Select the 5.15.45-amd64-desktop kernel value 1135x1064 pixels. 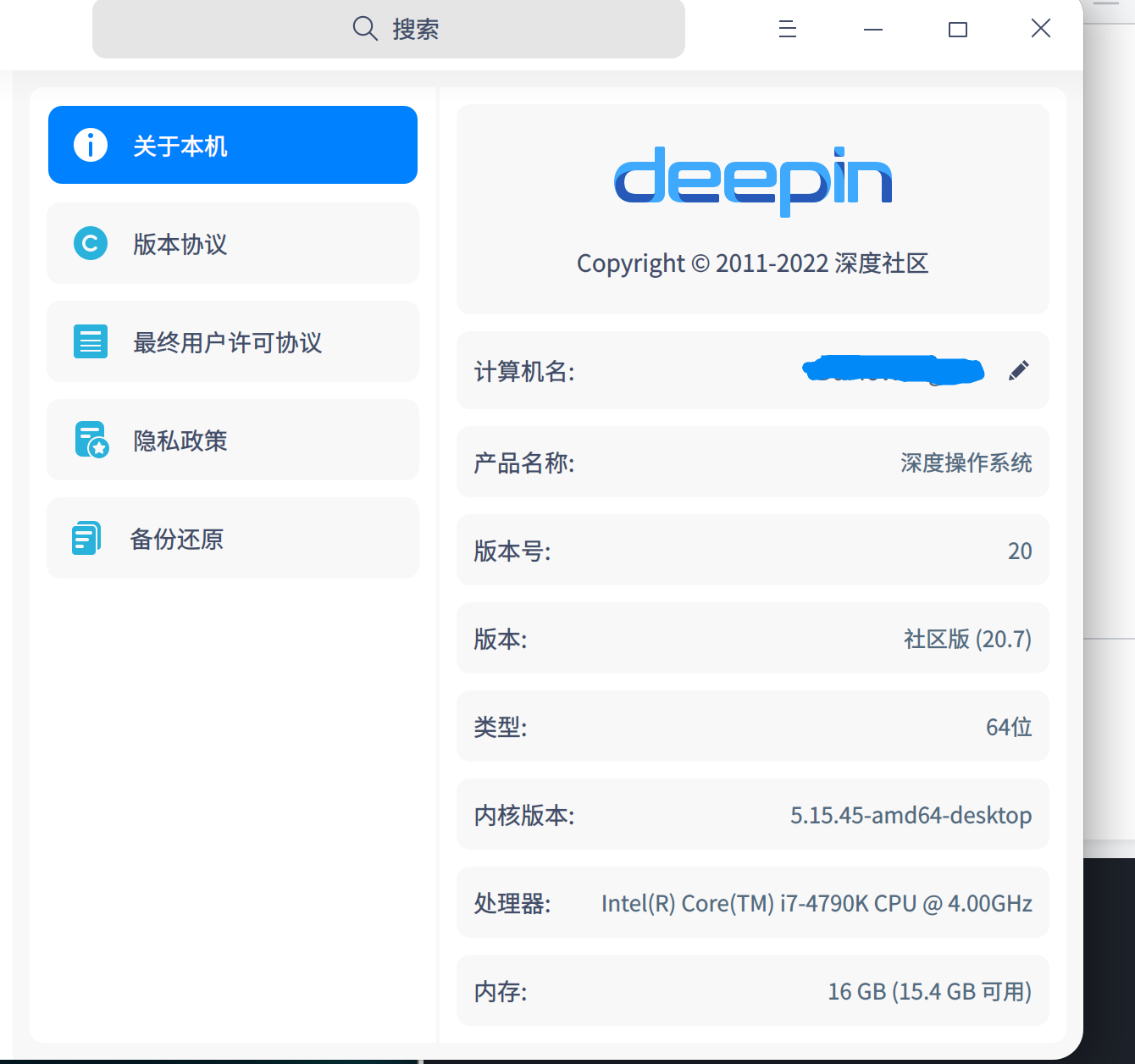click(x=911, y=815)
